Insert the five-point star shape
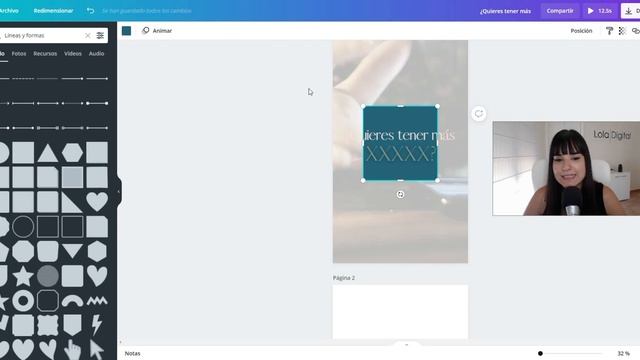The width and height of the screenshot is (640, 360). [23, 276]
